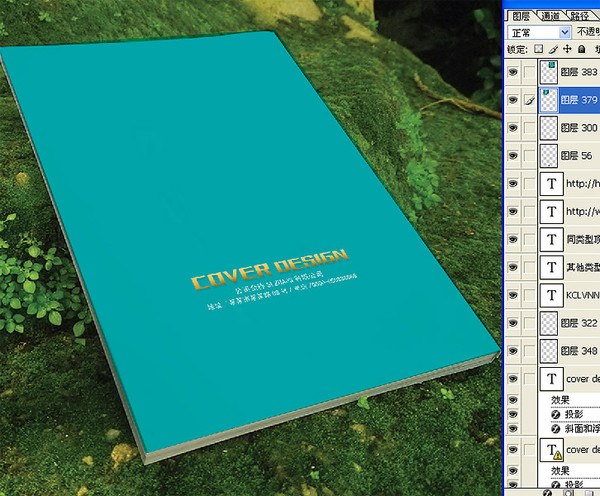Toggle lock all padlock icon
600x496 pixels.
pyautogui.click(x=582, y=49)
